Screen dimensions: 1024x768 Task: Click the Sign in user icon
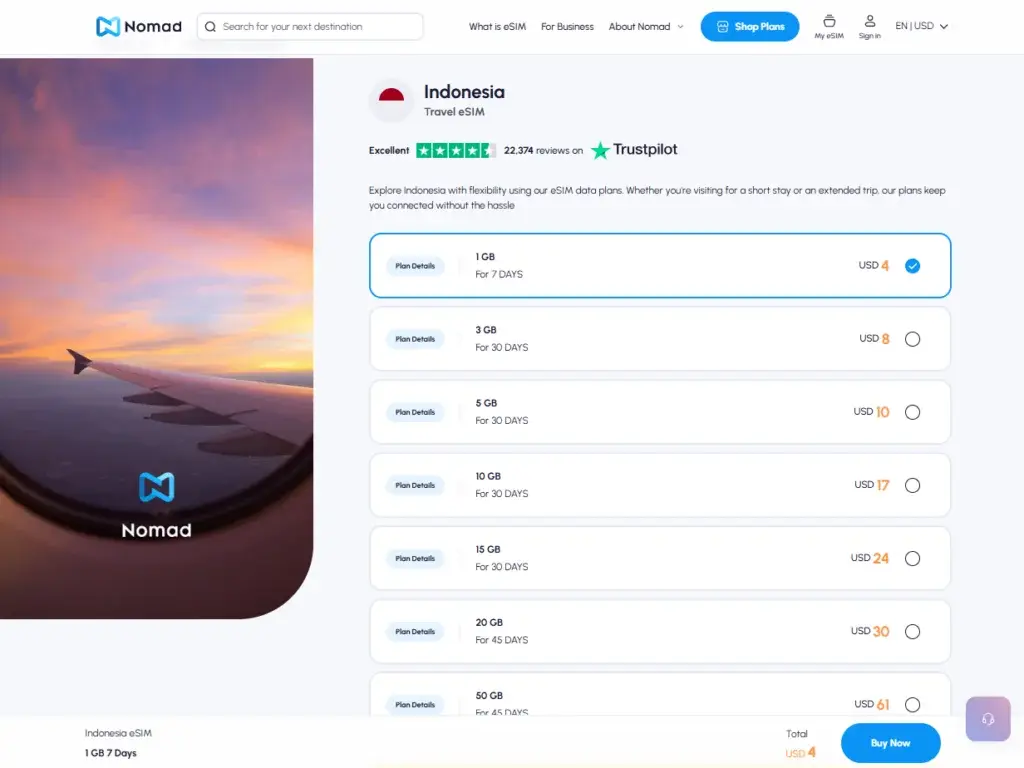(x=869, y=21)
